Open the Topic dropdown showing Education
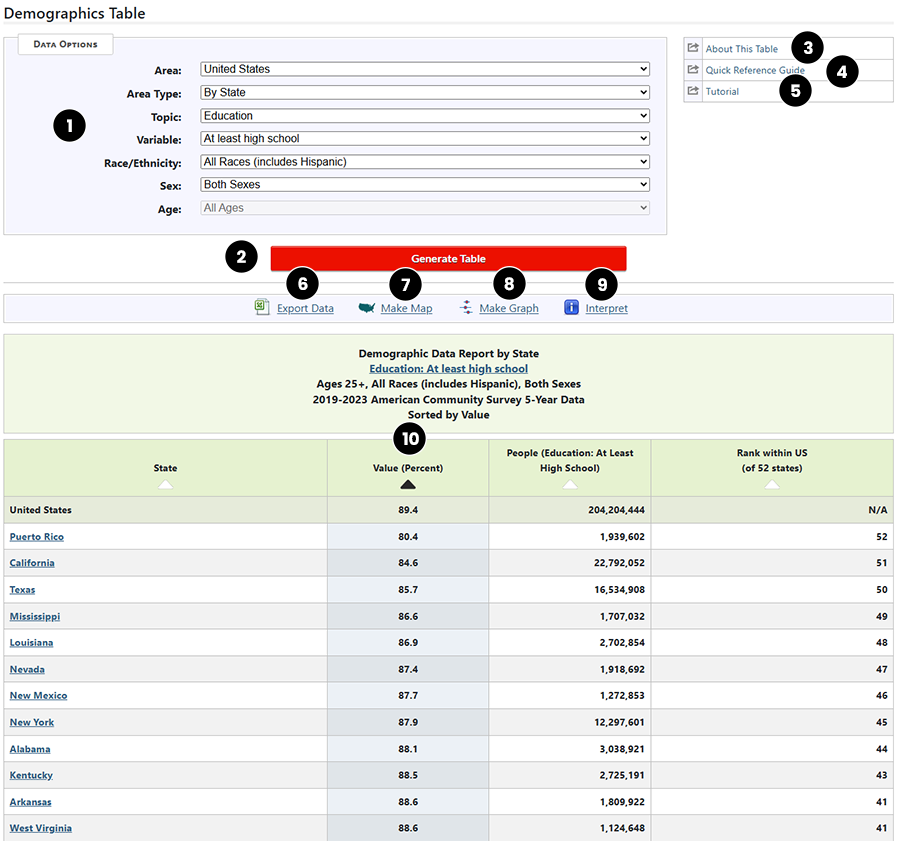Viewport: 900px width, 841px height. 425,115
